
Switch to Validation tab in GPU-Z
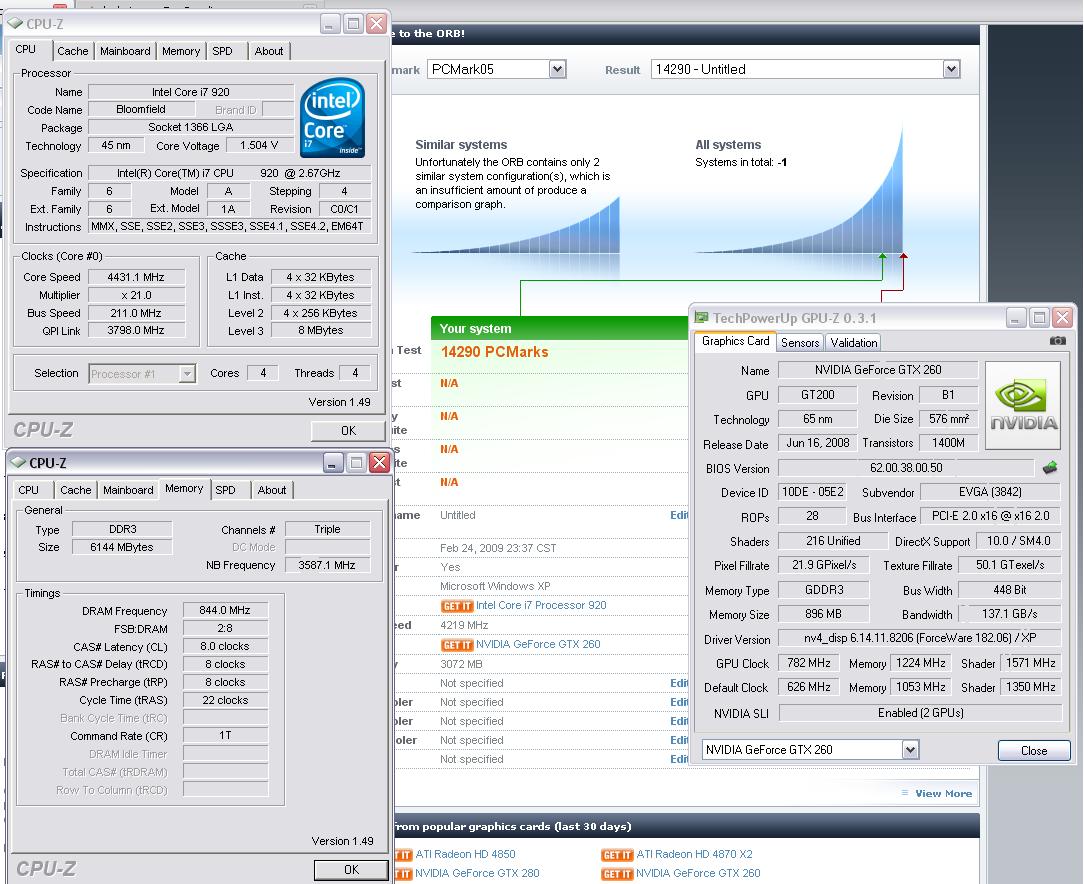click(854, 343)
